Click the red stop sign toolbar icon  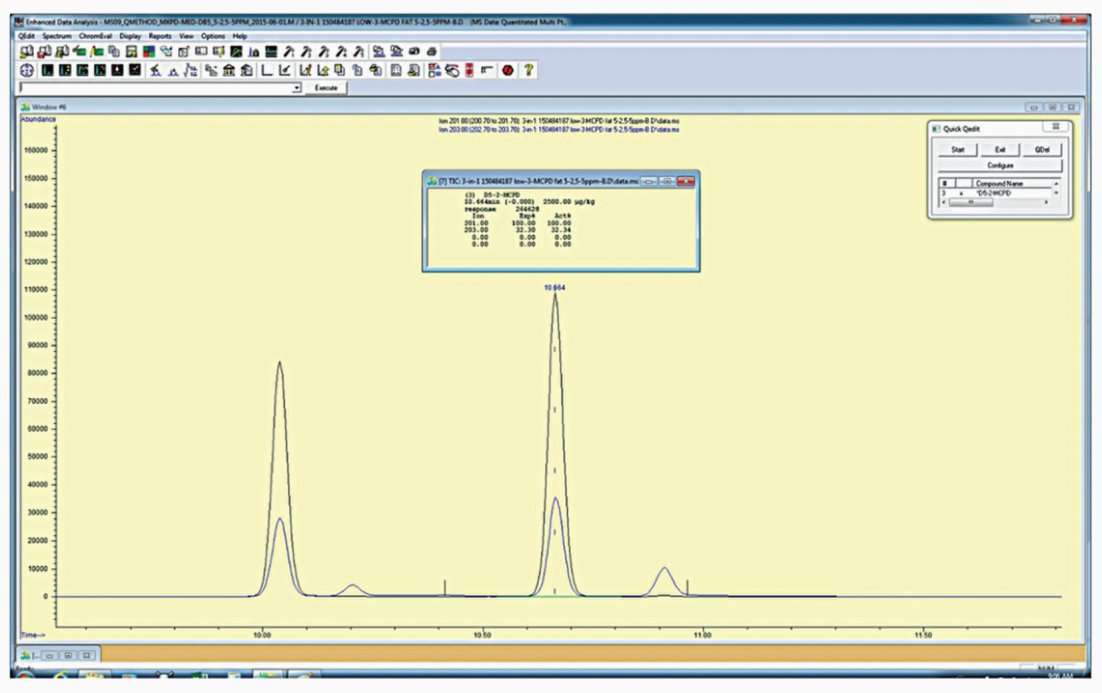pos(507,70)
